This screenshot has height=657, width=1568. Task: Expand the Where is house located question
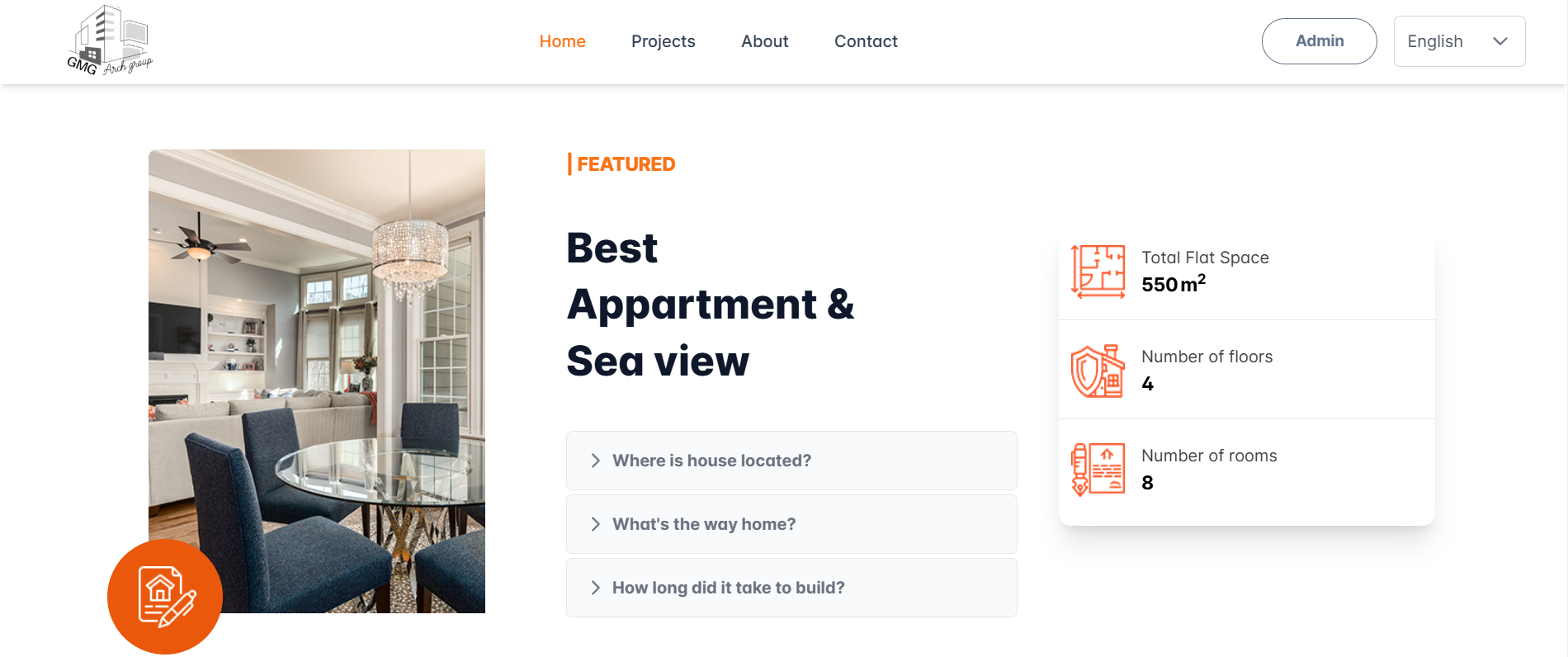[x=791, y=461]
